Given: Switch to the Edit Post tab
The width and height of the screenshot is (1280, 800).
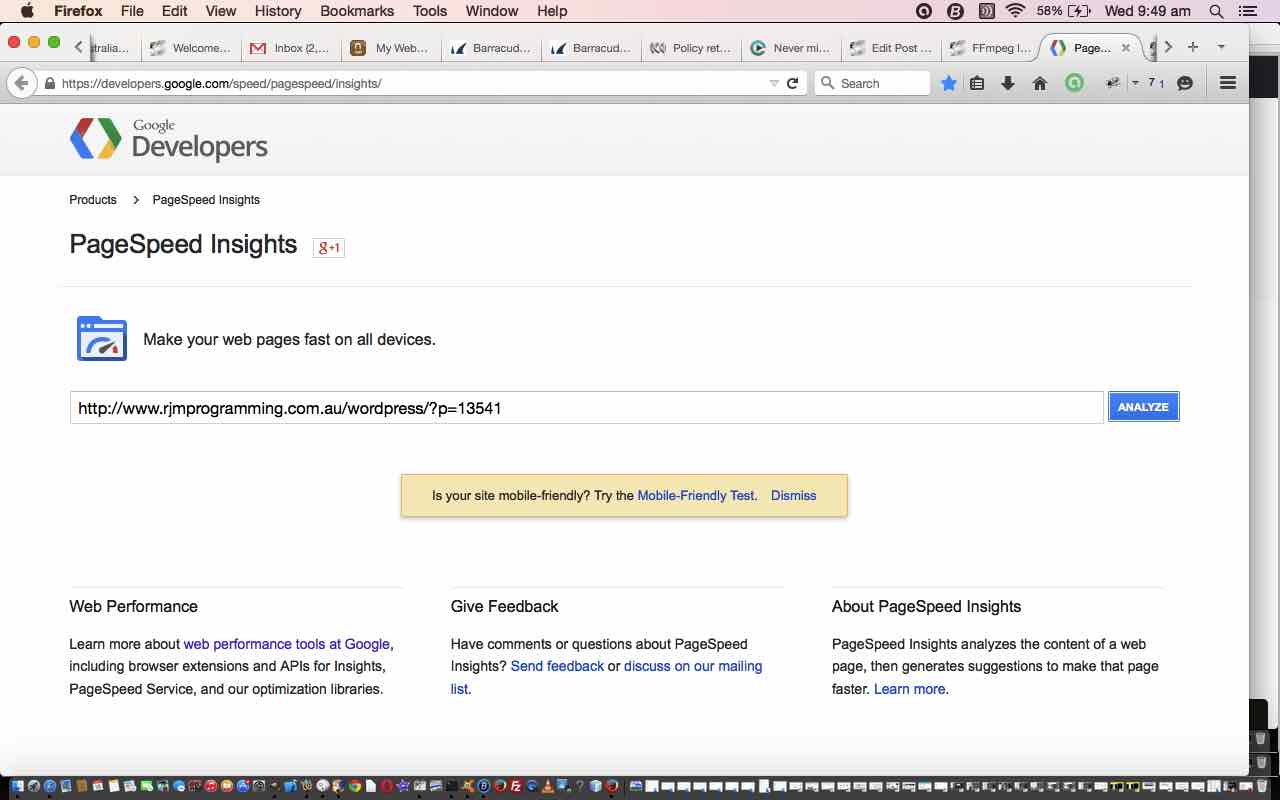Looking at the screenshot, I should pyautogui.click(x=892, y=47).
